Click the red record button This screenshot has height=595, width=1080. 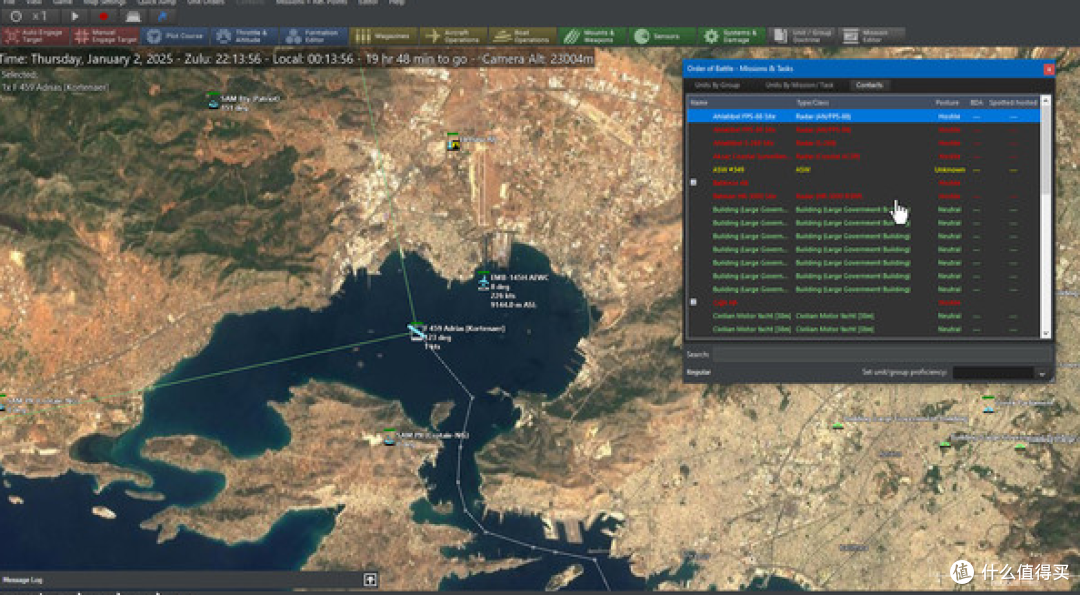104,16
